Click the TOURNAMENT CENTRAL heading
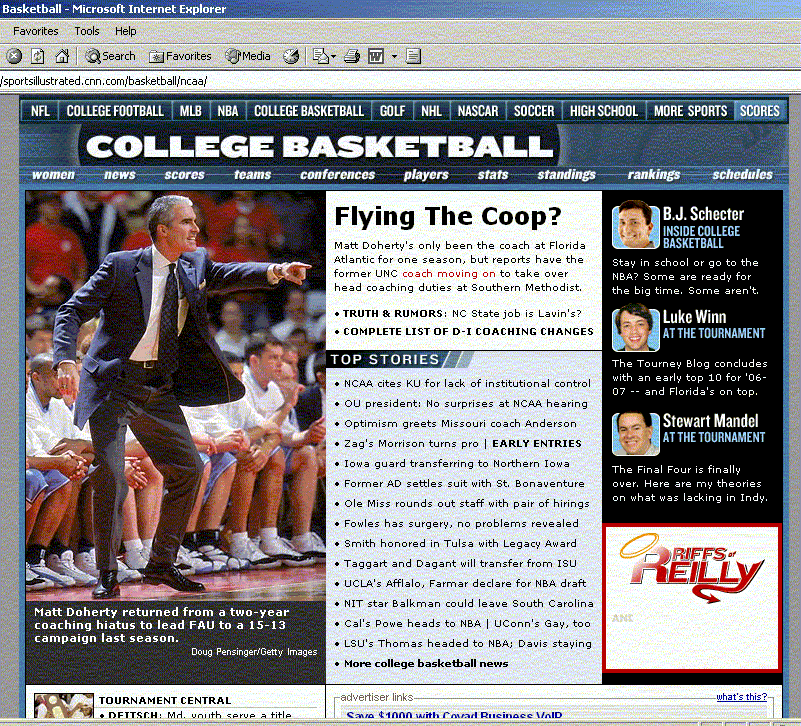 coord(164,700)
